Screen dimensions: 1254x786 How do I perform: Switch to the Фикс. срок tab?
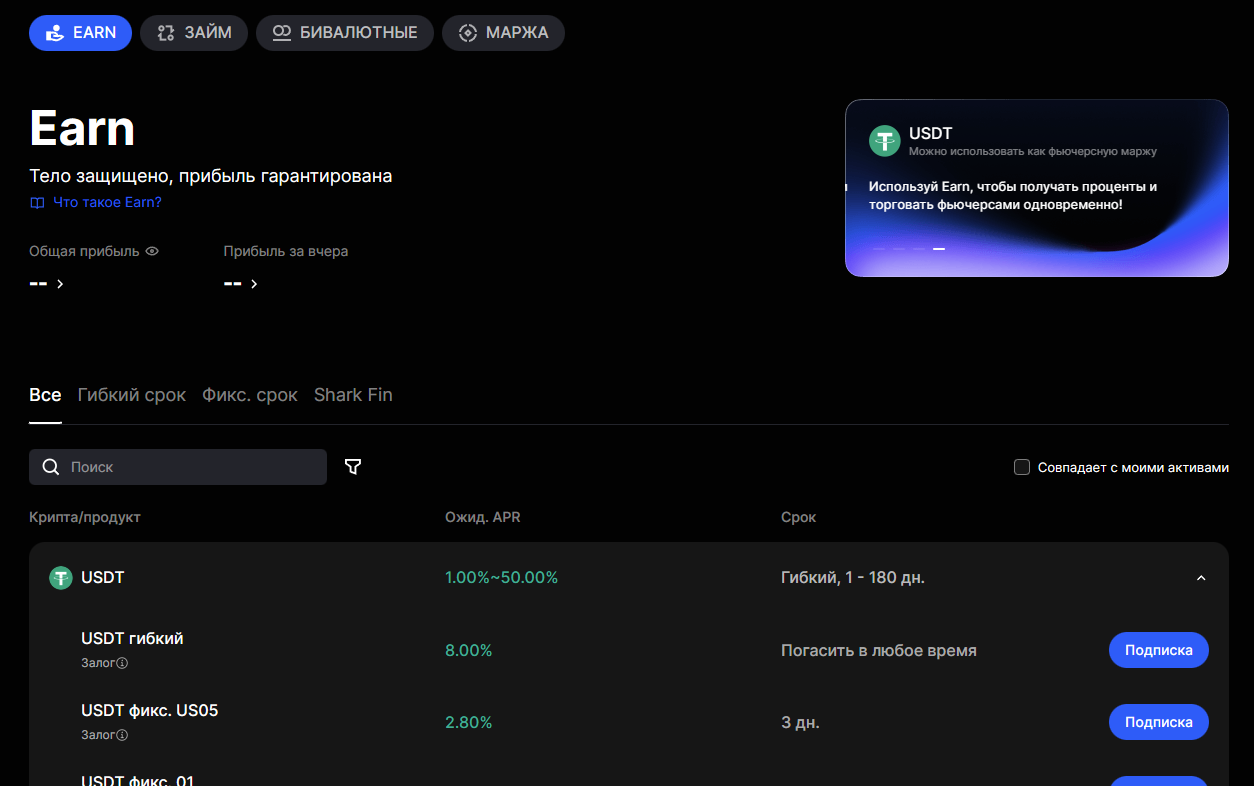coord(250,395)
